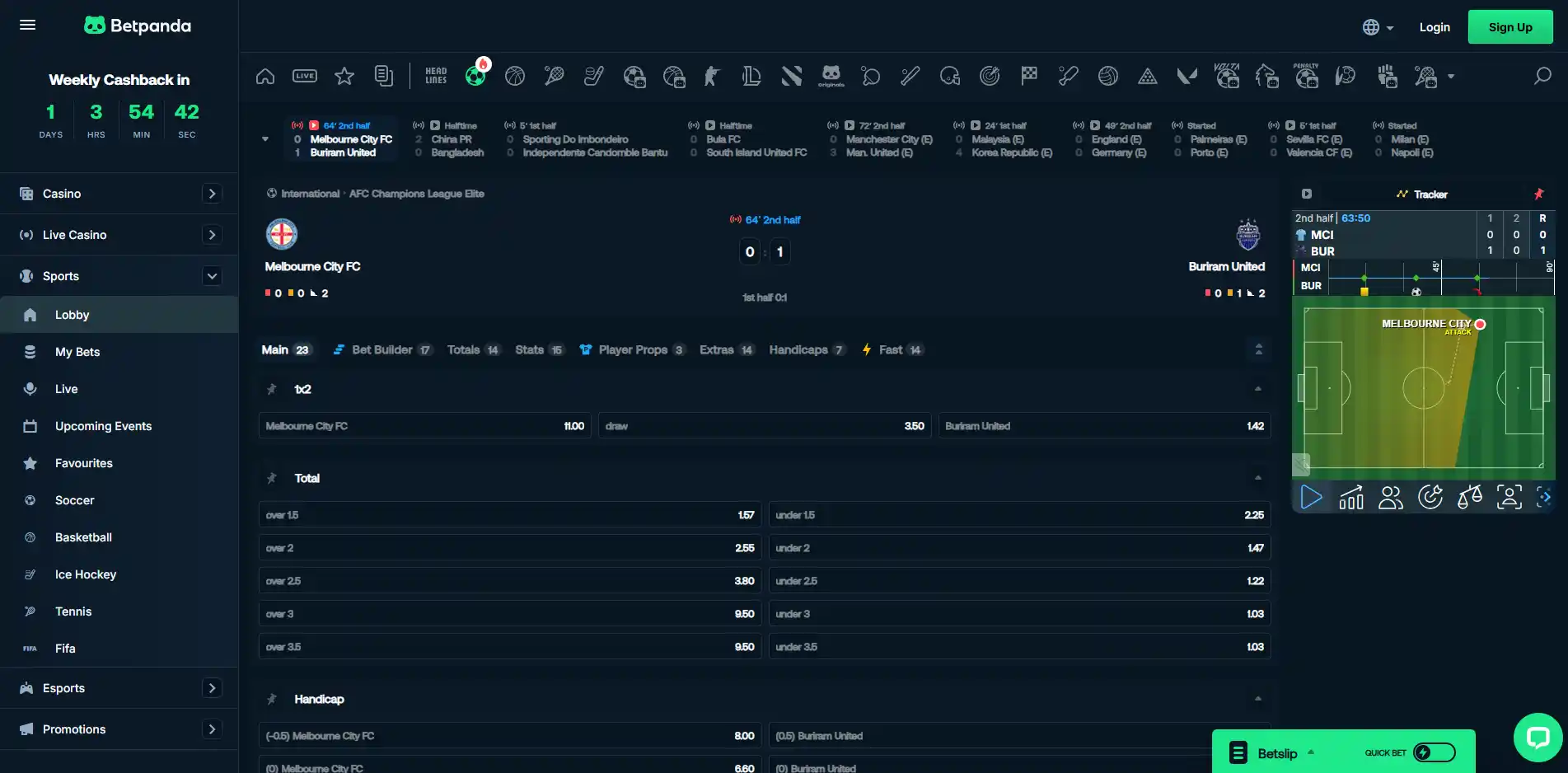Switch to the Stats tab
Image resolution: width=1568 pixels, height=773 pixels.
(x=539, y=350)
